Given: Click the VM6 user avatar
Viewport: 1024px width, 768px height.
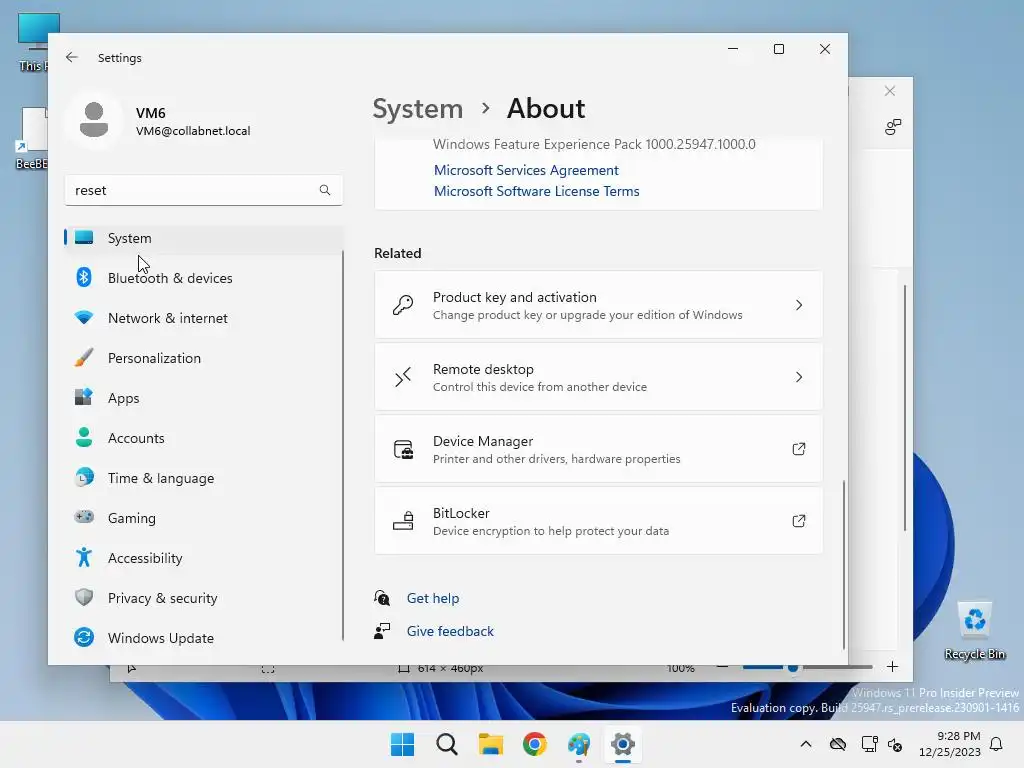Looking at the screenshot, I should [x=94, y=120].
